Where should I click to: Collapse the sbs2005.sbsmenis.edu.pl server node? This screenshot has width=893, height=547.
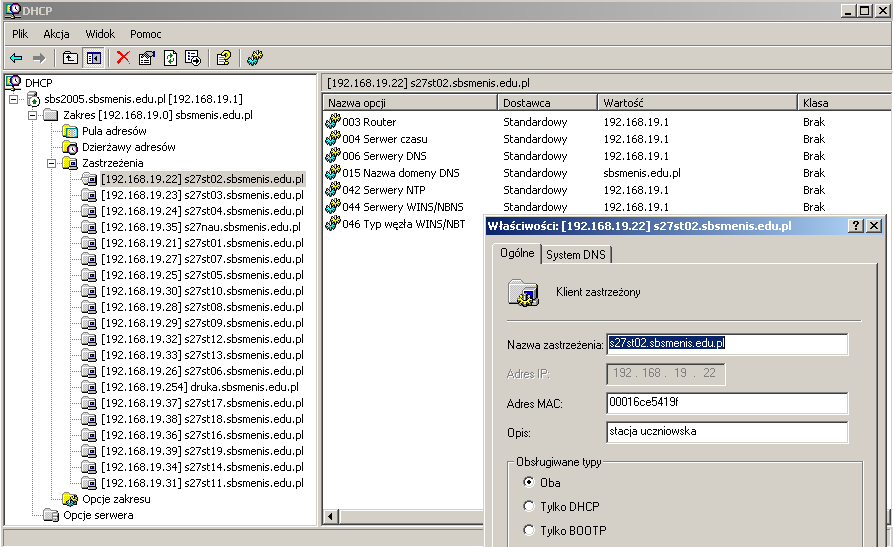click(14, 99)
